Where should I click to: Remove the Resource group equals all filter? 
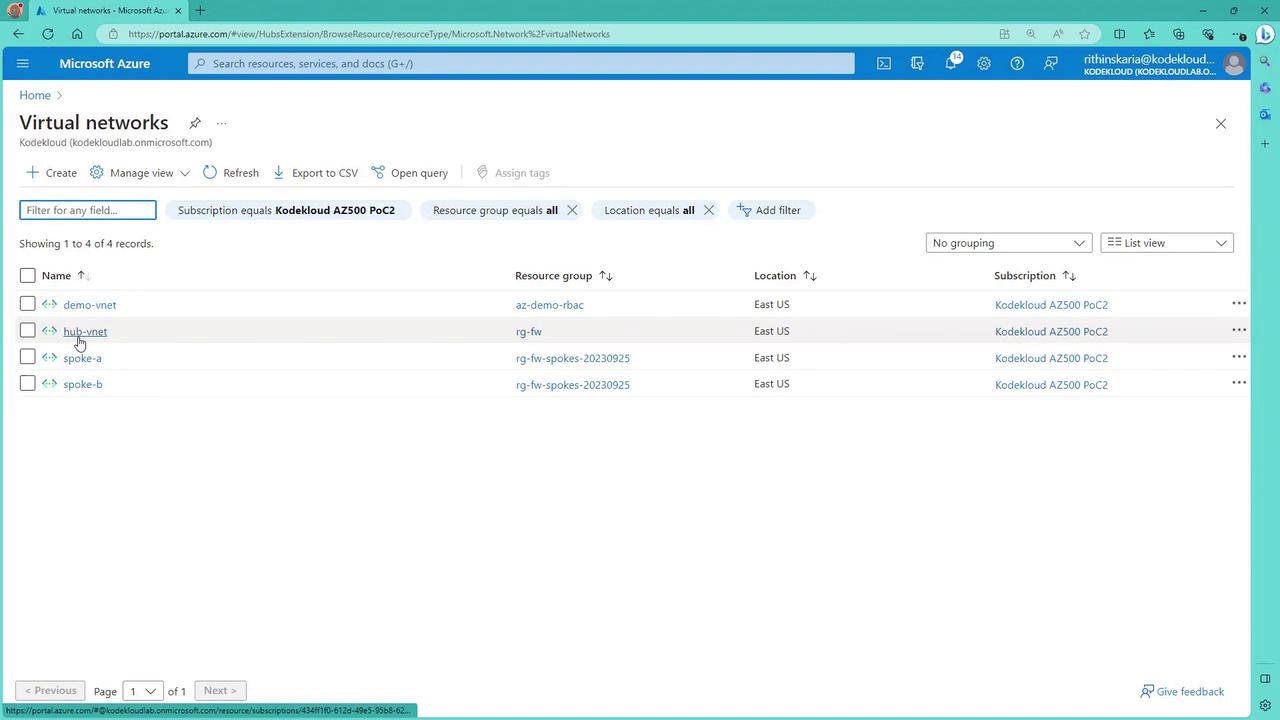(572, 210)
